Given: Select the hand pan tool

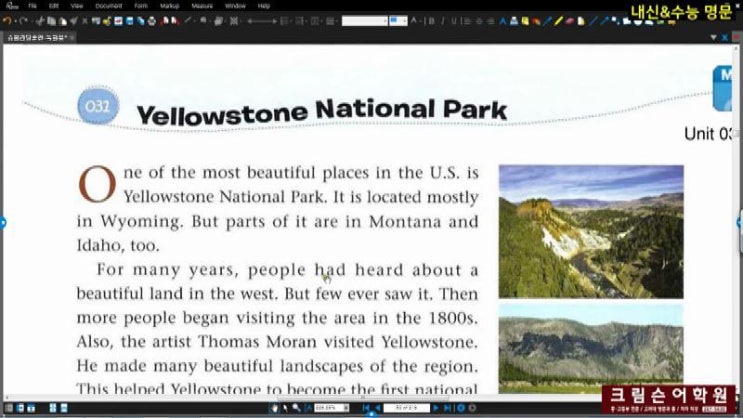Looking at the screenshot, I should coord(274,408).
